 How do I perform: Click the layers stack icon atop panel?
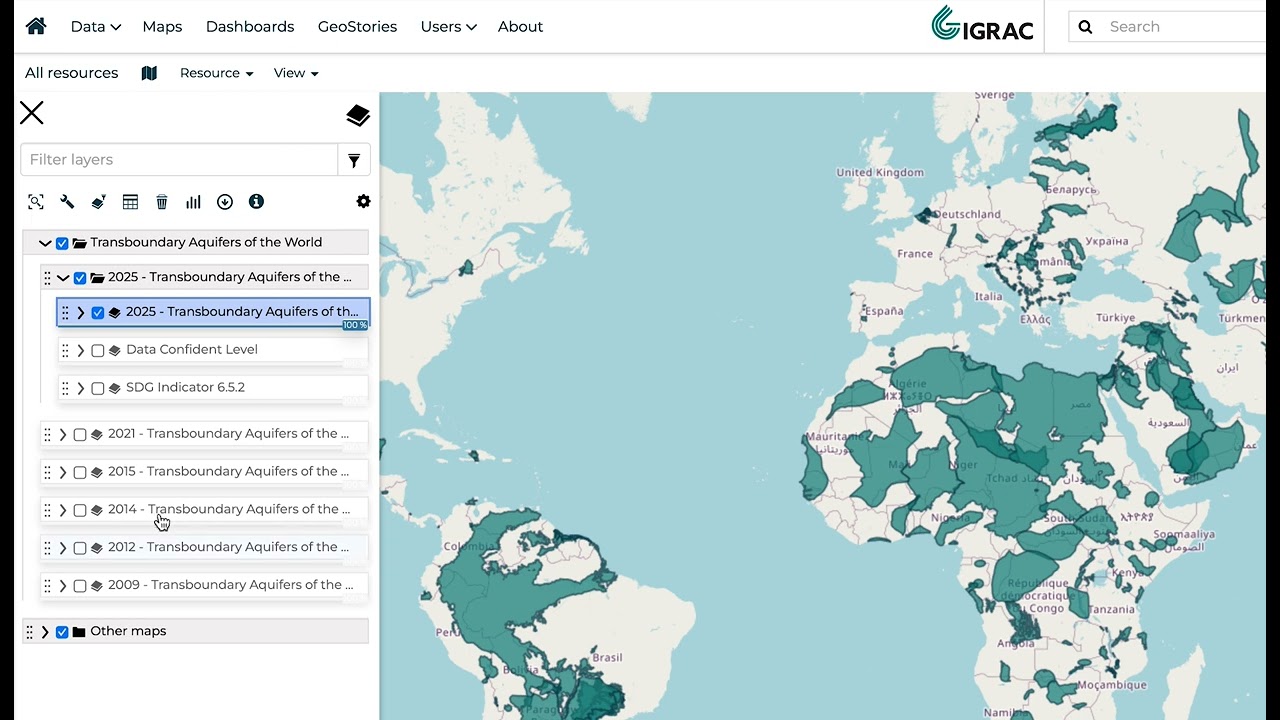click(x=358, y=116)
